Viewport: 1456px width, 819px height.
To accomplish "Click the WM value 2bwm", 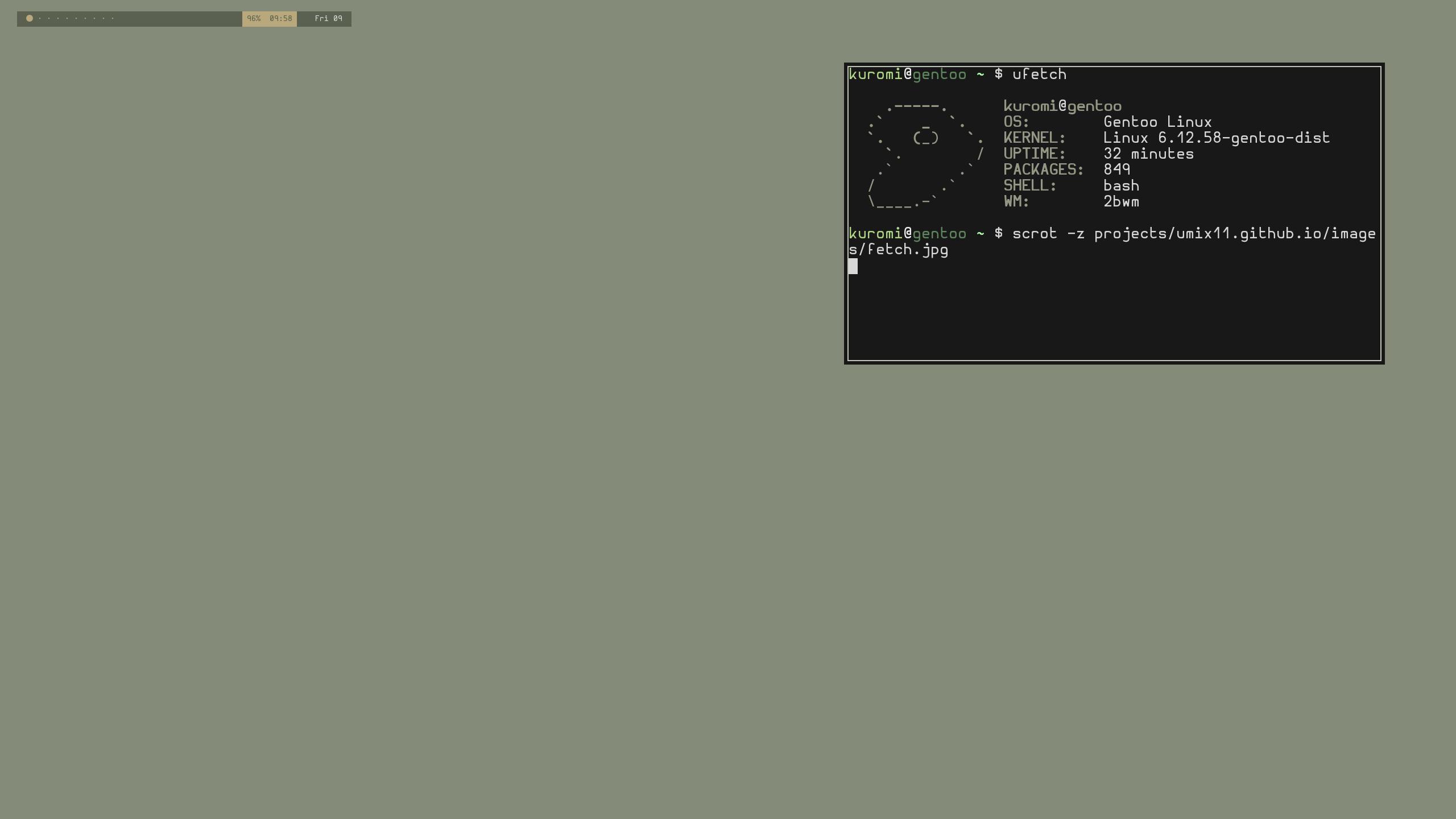I will coord(1121,202).
